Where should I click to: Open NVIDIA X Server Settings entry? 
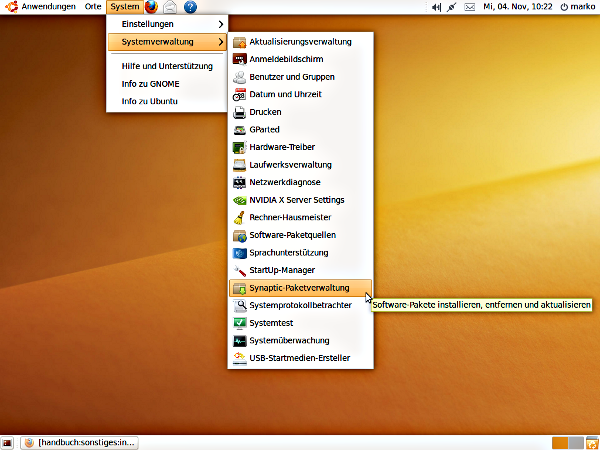(300, 200)
